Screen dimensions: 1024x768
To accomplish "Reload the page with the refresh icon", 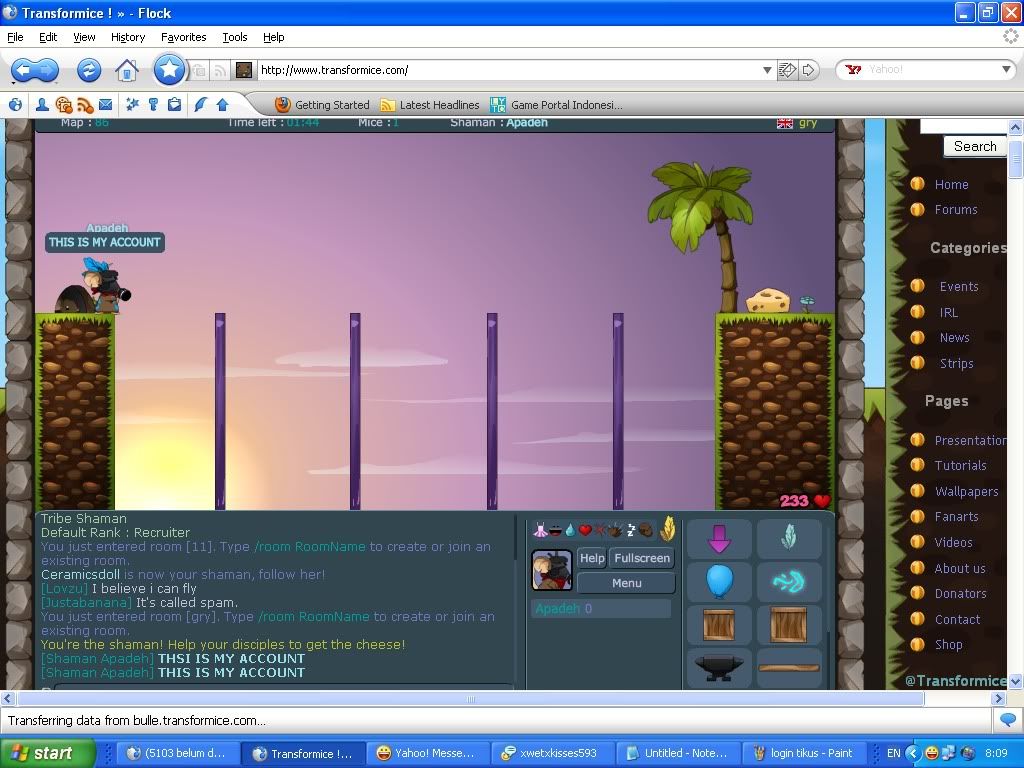I will 89,70.
